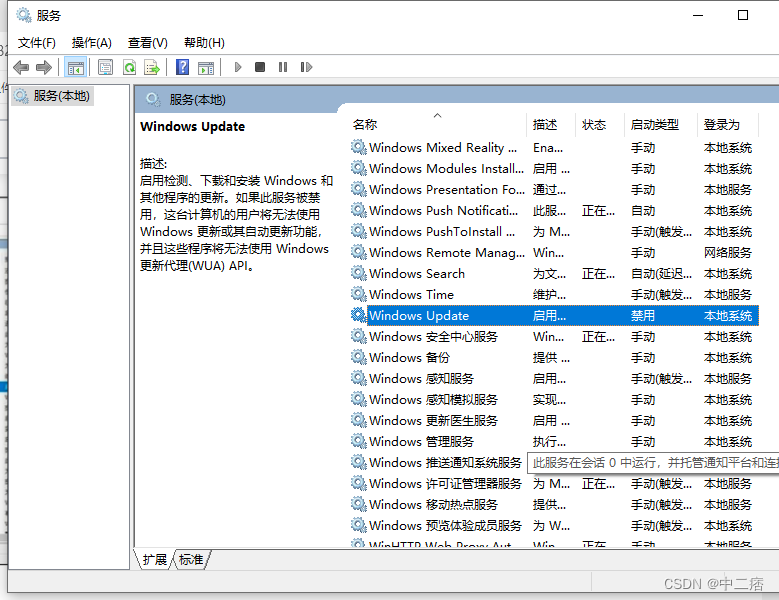Click the Services app icon in title bar
Viewport: 779px width, 600px height.
point(23,15)
